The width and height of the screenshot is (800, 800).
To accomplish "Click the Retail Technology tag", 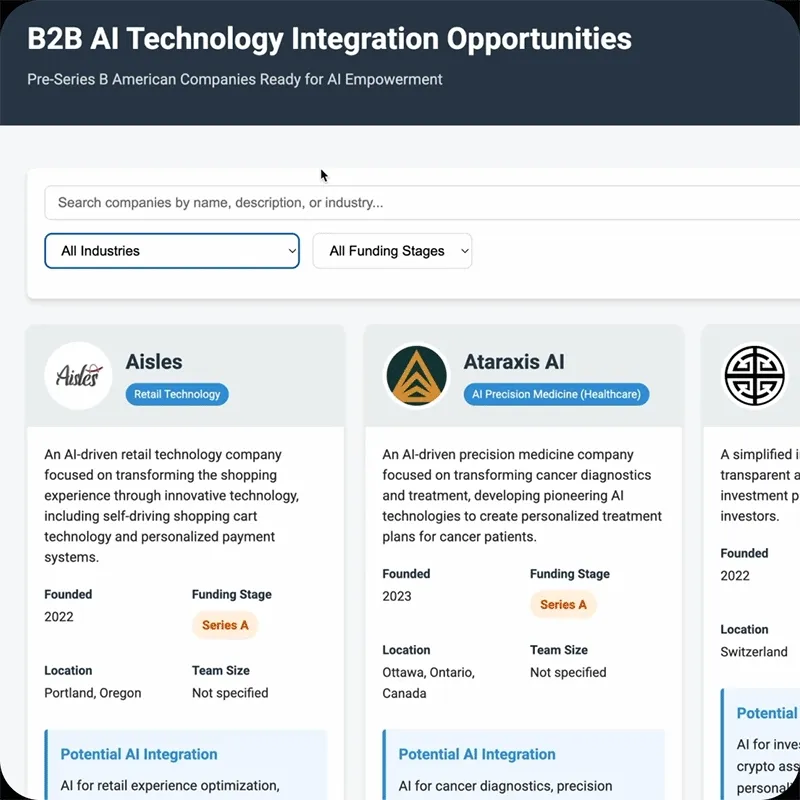I will click(x=177, y=394).
